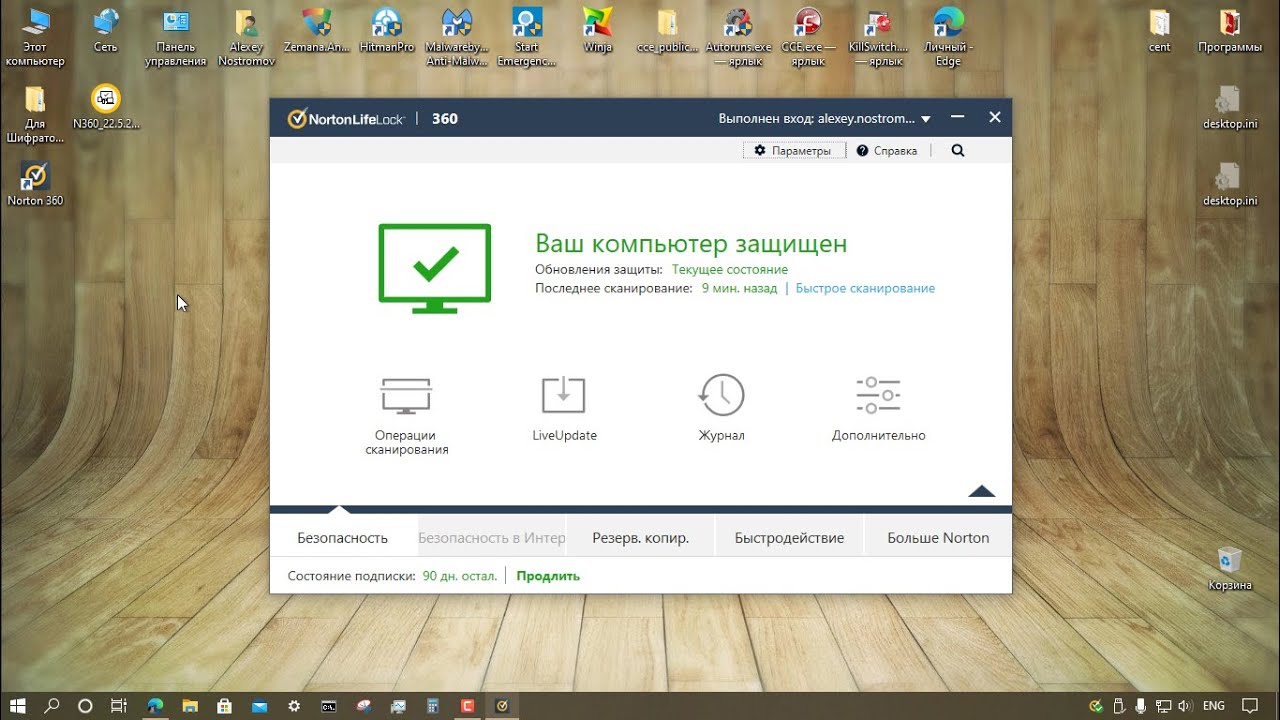
Task: Select the Norton 360 desktop shortcut
Action: point(35,184)
